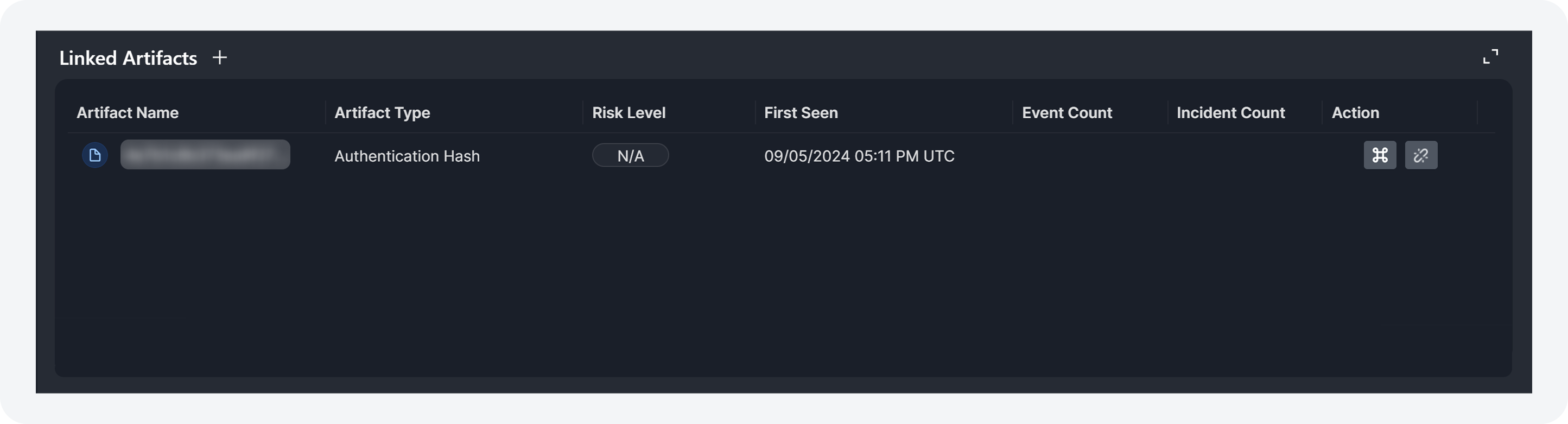
Task: Click the Risk Level column header
Action: coord(628,113)
